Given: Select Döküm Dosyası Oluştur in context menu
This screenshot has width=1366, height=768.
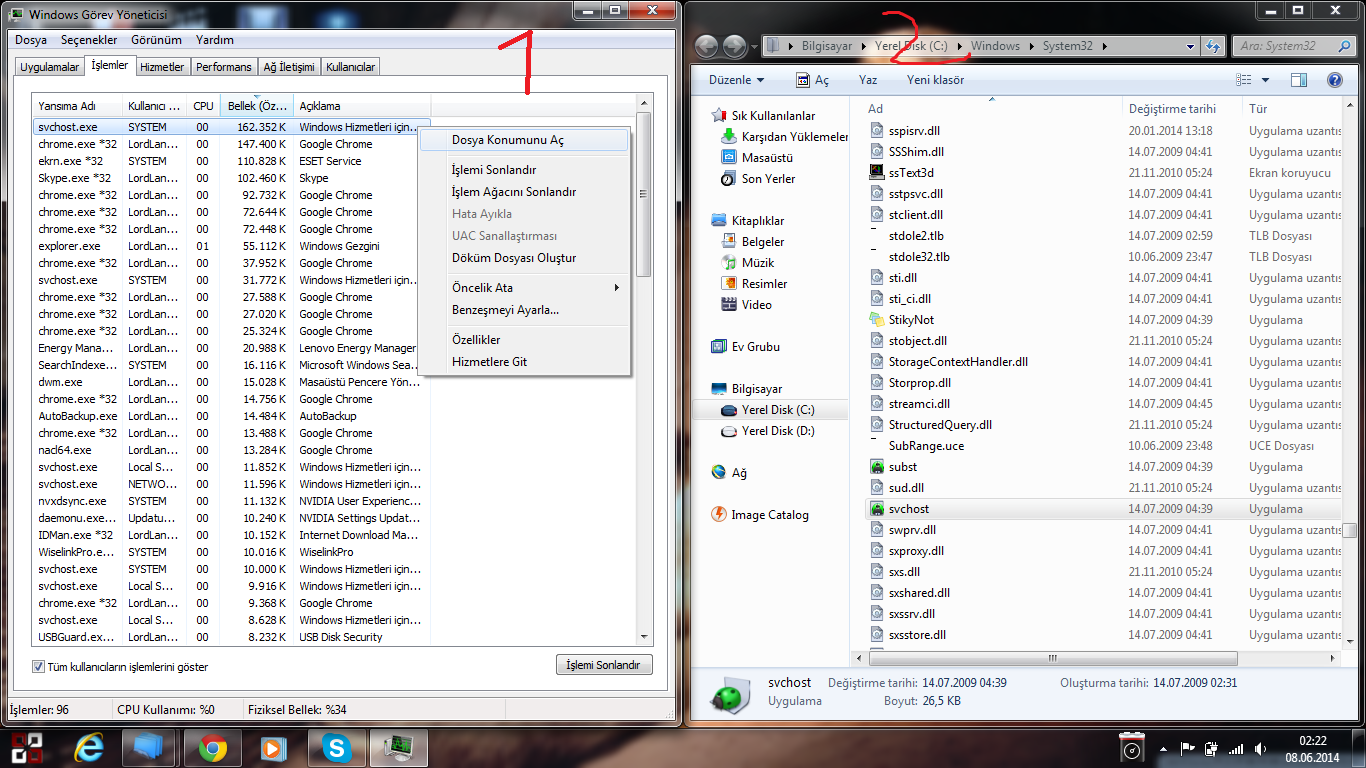Looking at the screenshot, I should point(524,258).
